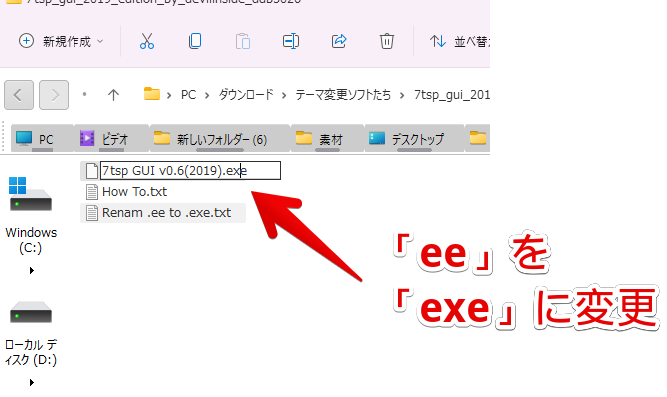Switch to the デスクトップ tab
667x397 pixels.
click(414, 139)
